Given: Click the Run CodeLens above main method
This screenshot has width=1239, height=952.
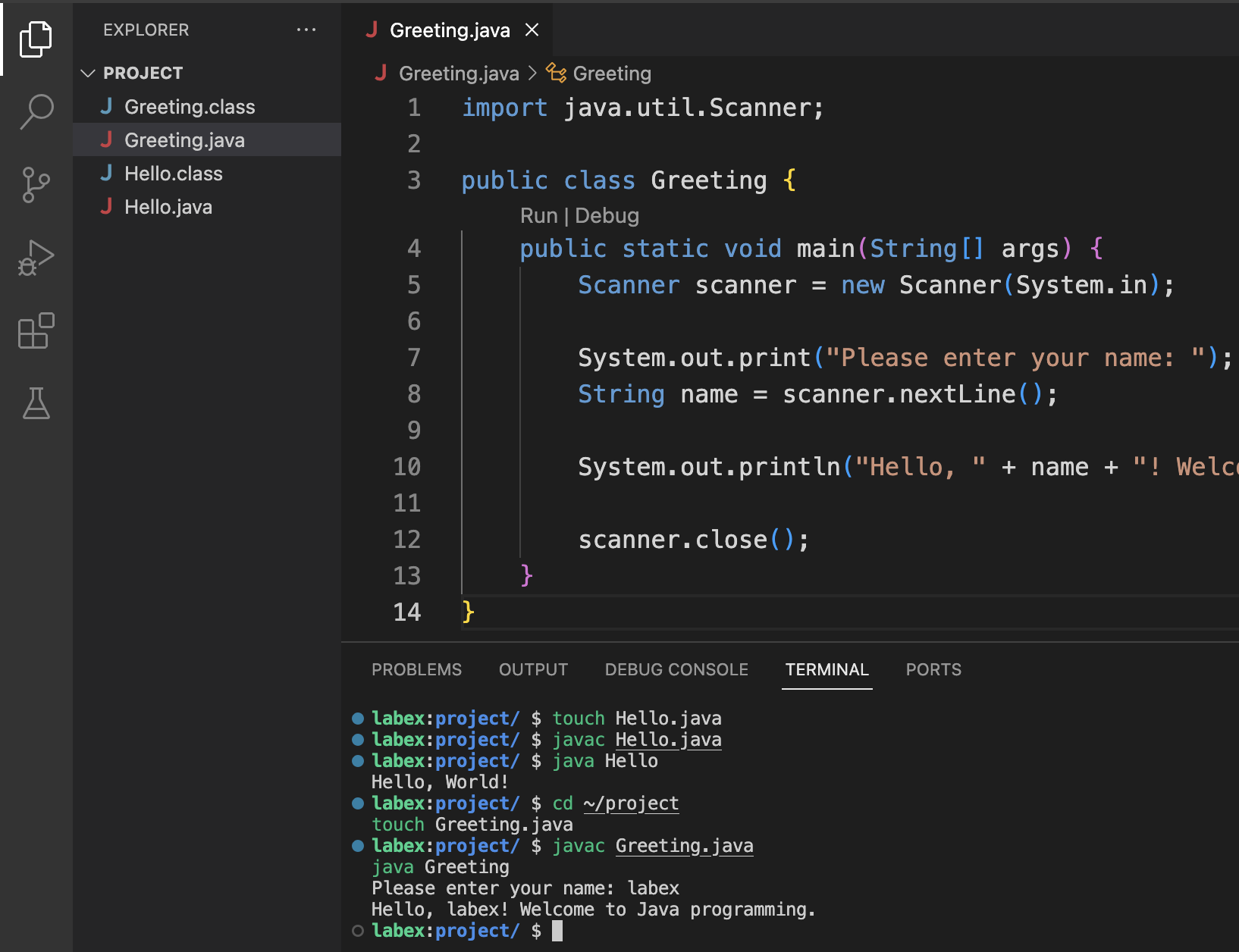Looking at the screenshot, I should 538,215.
